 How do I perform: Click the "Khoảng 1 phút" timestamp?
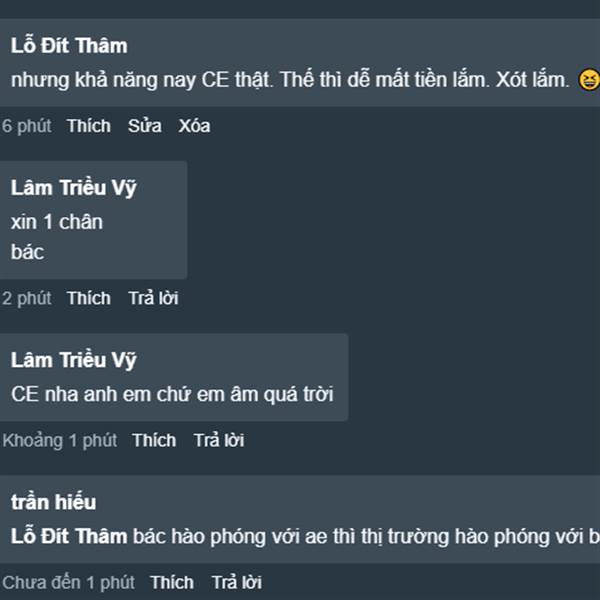pyautogui.click(x=59, y=440)
